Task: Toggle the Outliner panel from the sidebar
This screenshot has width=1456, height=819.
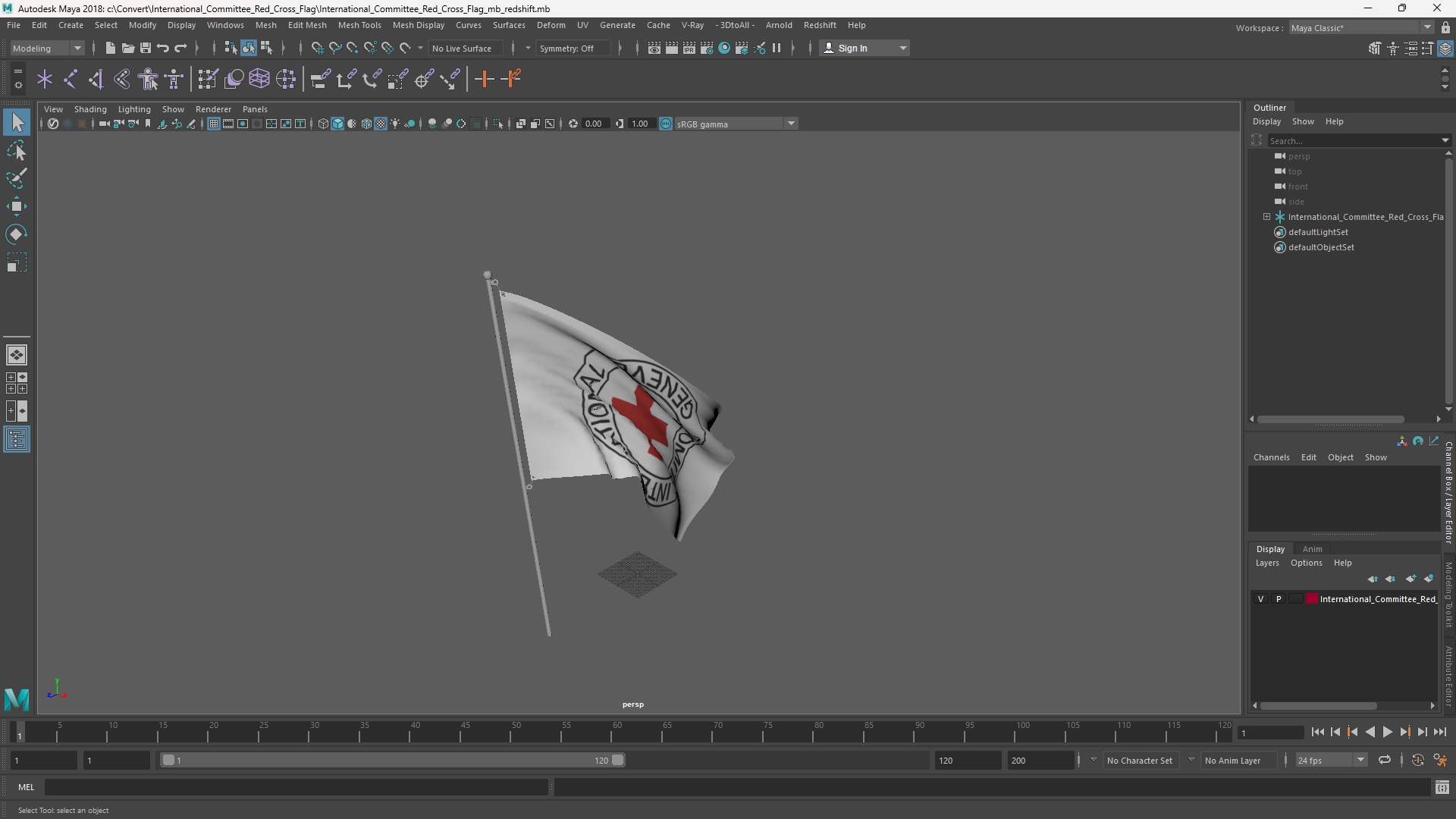Action: 17,440
